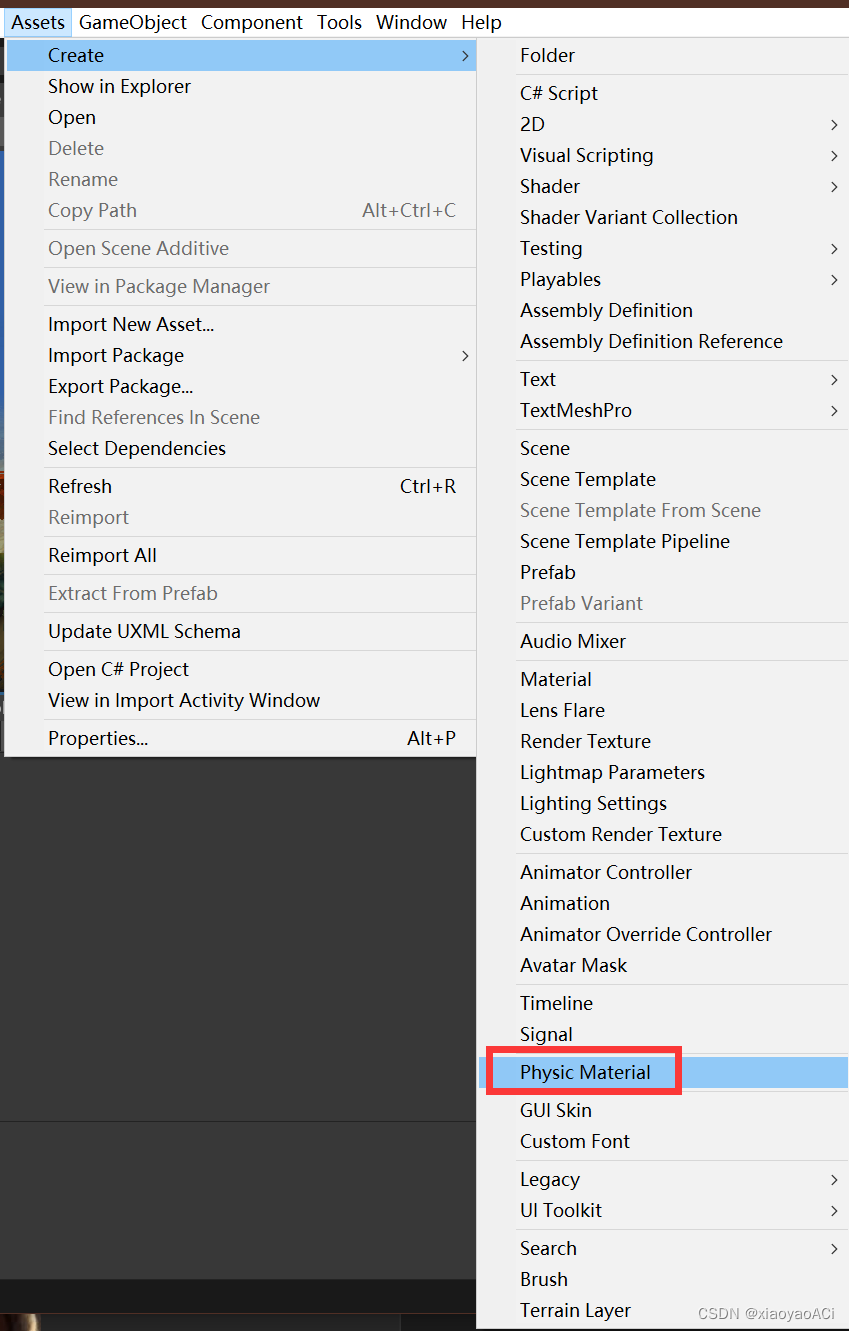Create an Avatar Mask
Image resolution: width=849 pixels, height=1331 pixels.
coord(663,965)
